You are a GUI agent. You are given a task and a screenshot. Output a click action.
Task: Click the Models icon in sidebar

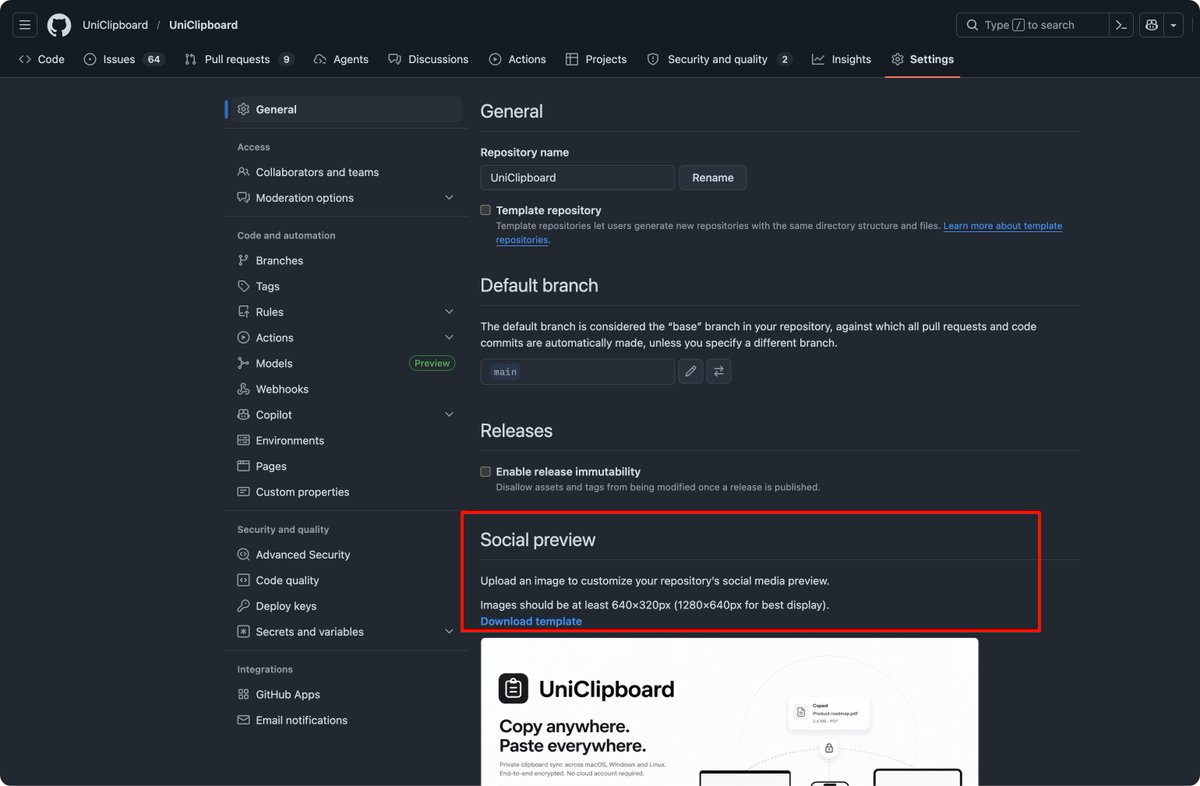pos(243,364)
